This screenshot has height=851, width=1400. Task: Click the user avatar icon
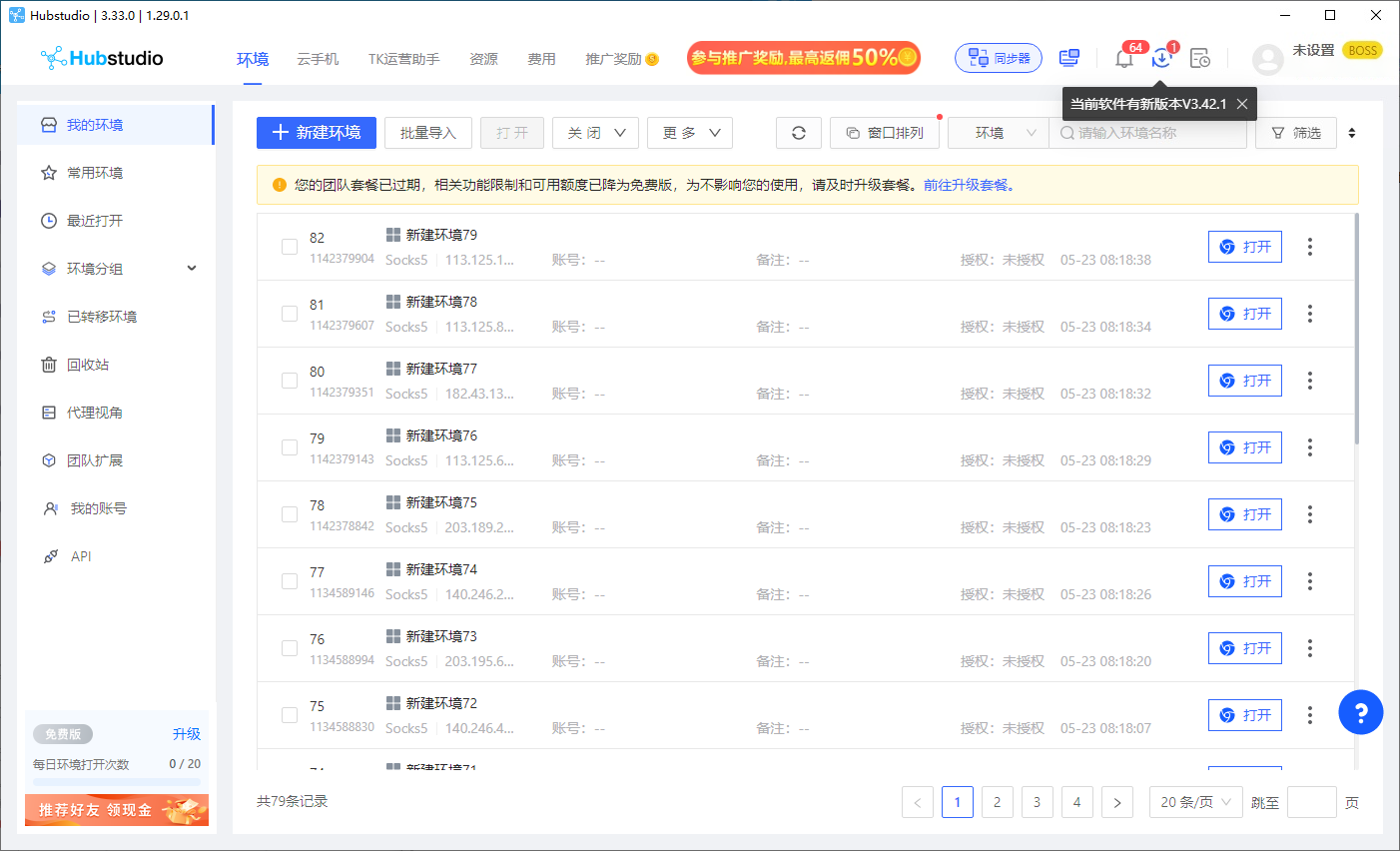pyautogui.click(x=1268, y=59)
